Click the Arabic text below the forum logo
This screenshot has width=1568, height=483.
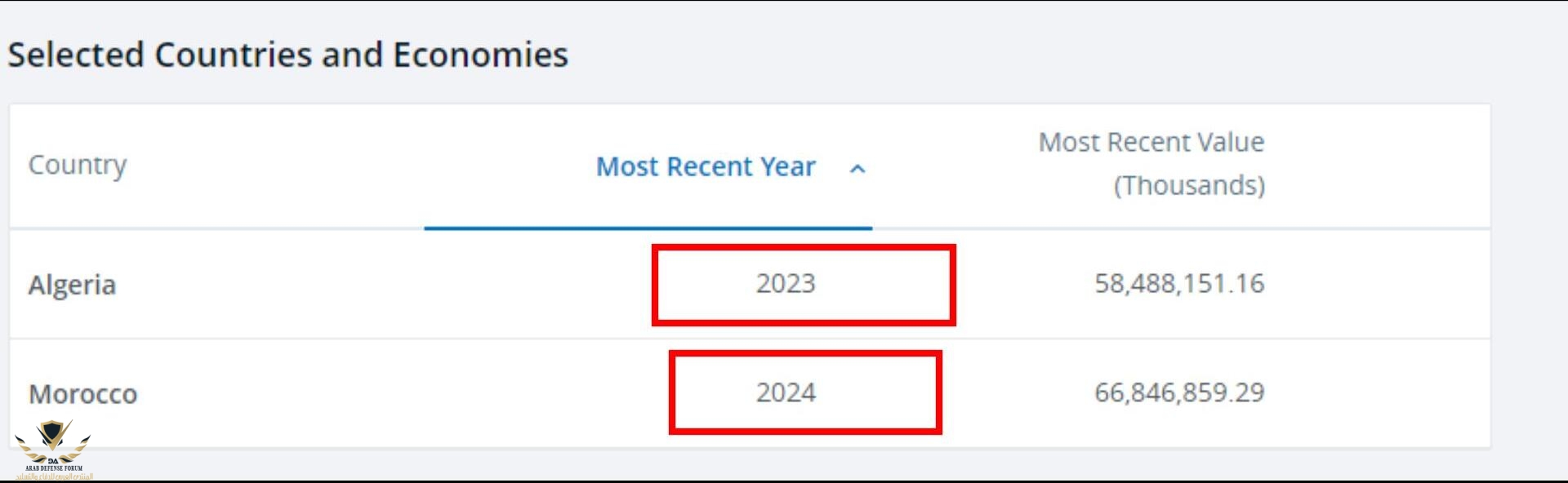point(54,476)
